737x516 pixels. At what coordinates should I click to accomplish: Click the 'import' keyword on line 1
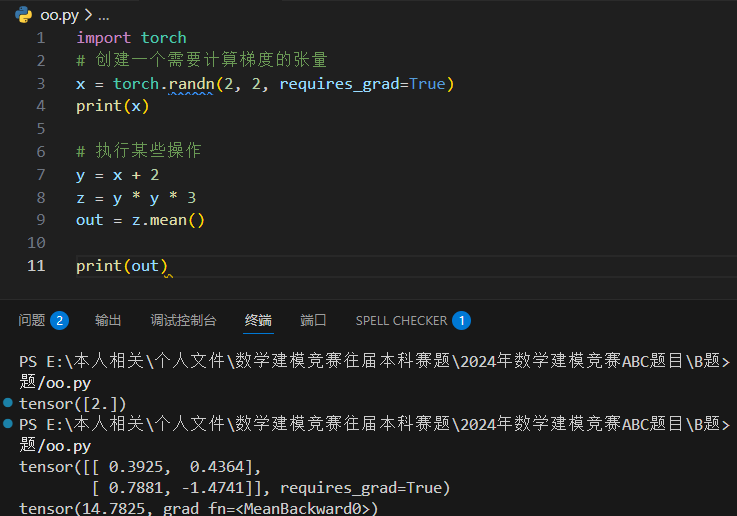[x=103, y=38]
